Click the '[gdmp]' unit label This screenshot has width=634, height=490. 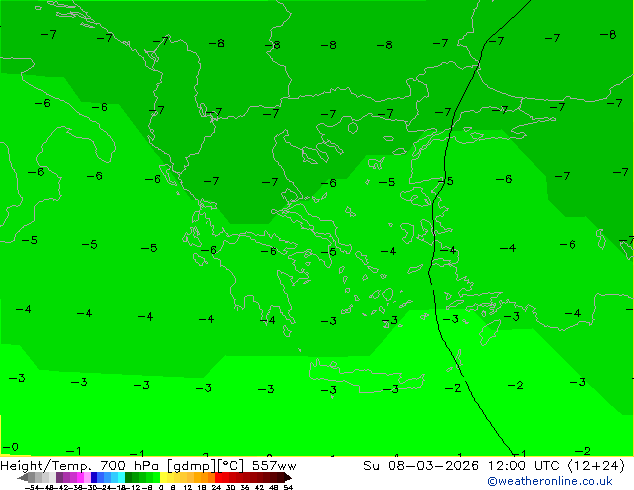pos(191,466)
